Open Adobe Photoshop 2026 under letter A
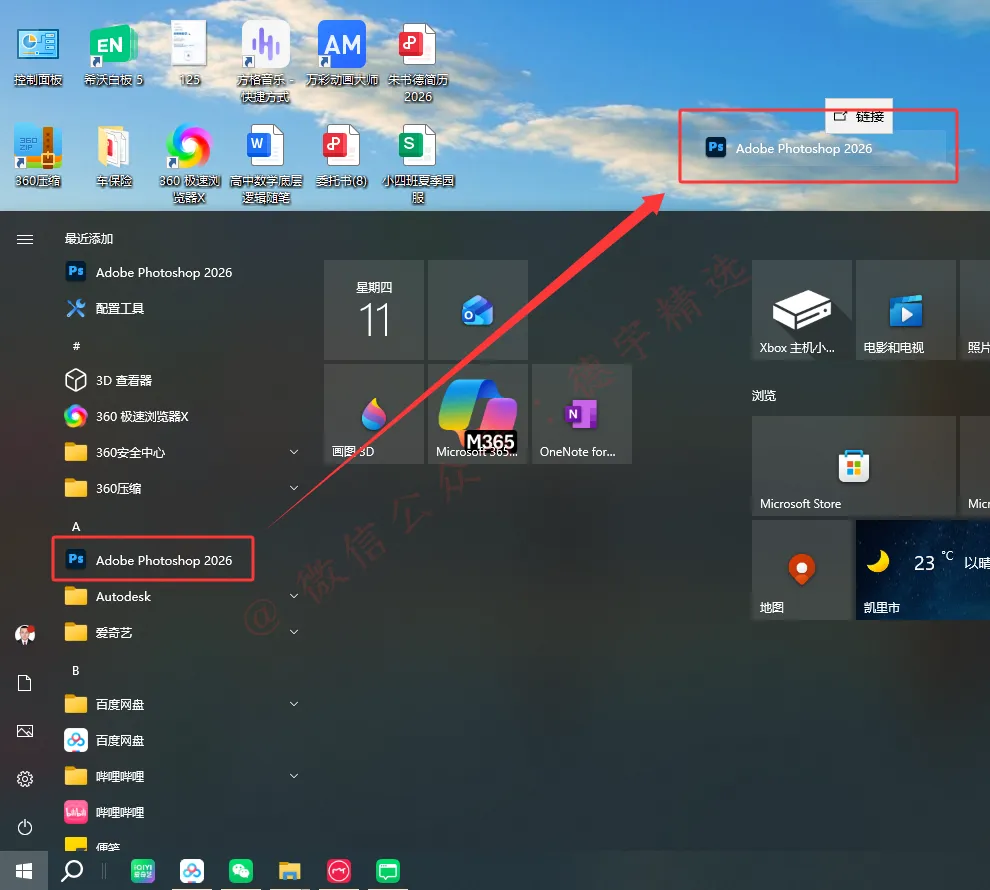Image resolution: width=990 pixels, height=890 pixels. (x=180, y=560)
